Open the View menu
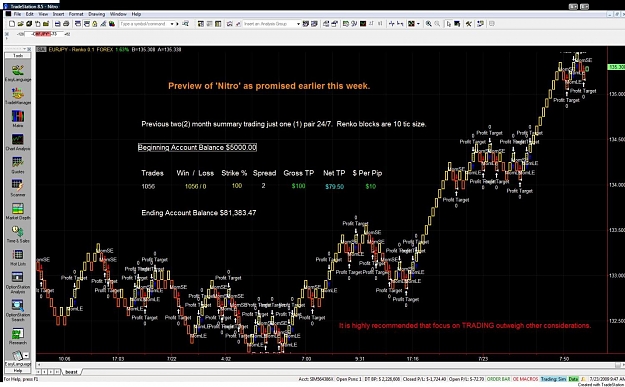 tap(43, 14)
